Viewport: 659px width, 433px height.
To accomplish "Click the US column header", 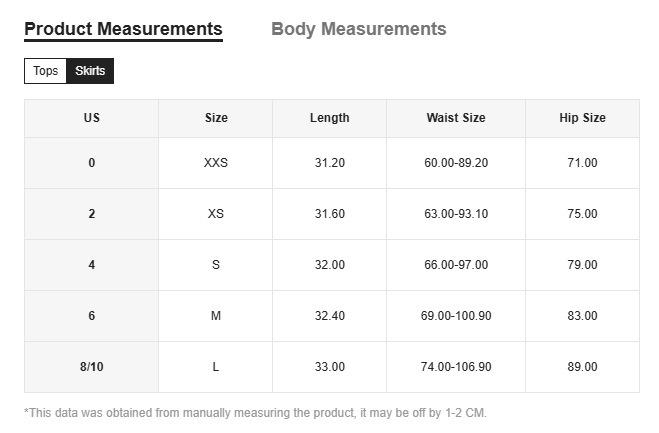I will pyautogui.click(x=92, y=118).
